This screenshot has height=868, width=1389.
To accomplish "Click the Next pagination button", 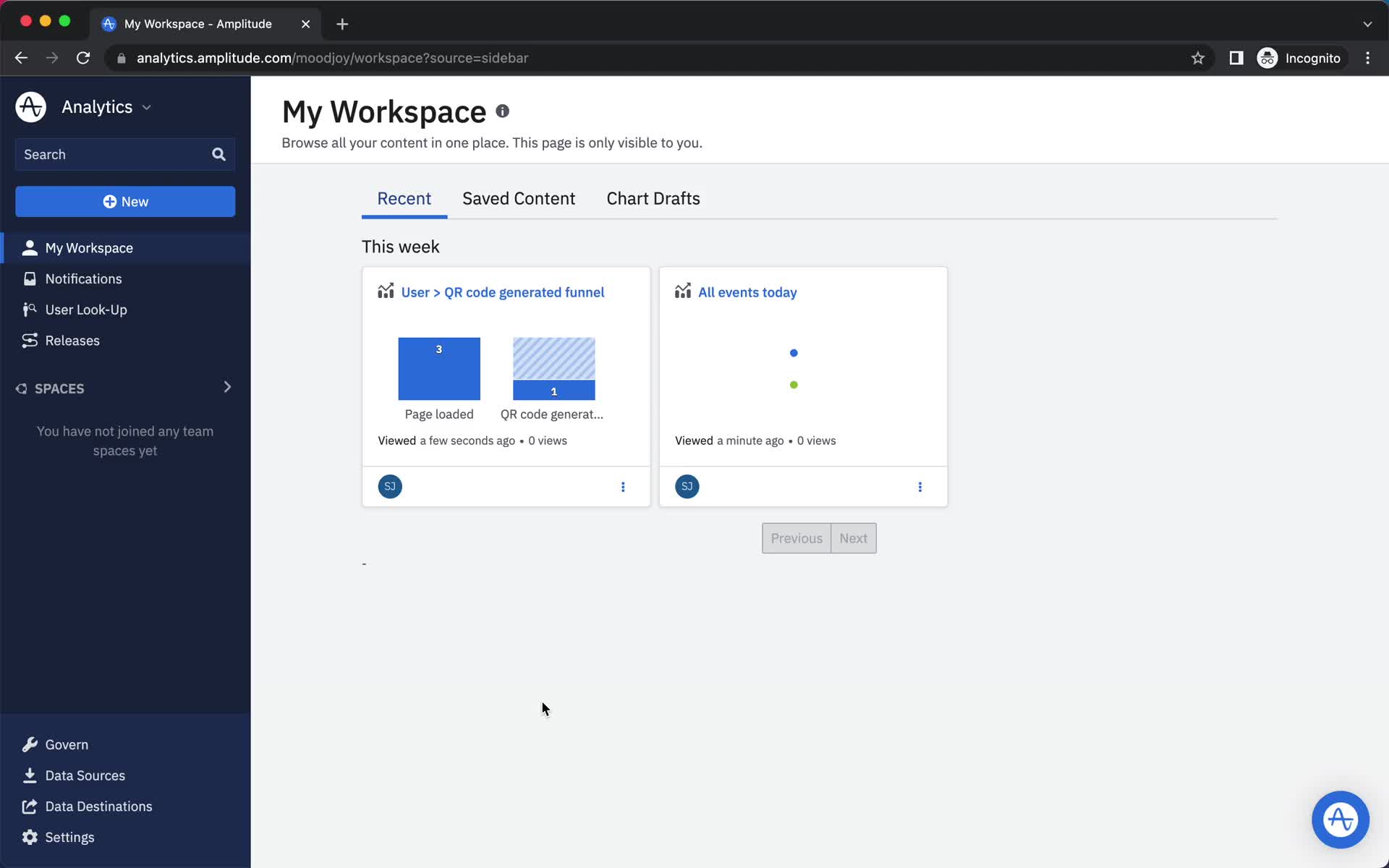I will 853,538.
